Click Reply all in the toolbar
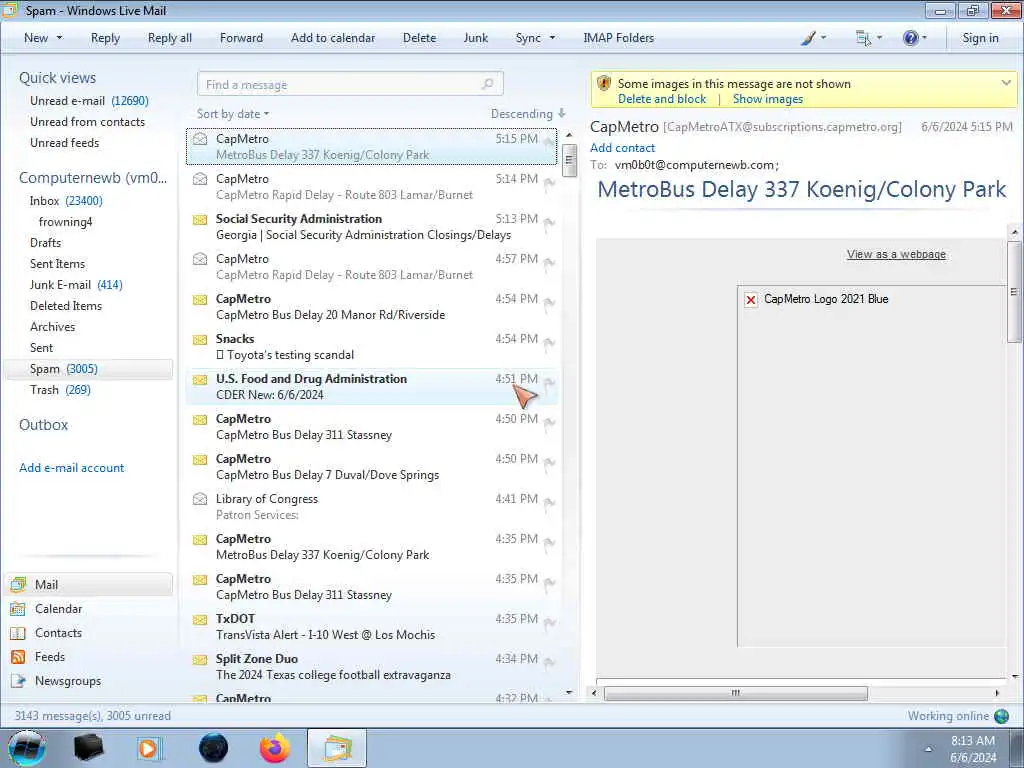 tap(170, 38)
